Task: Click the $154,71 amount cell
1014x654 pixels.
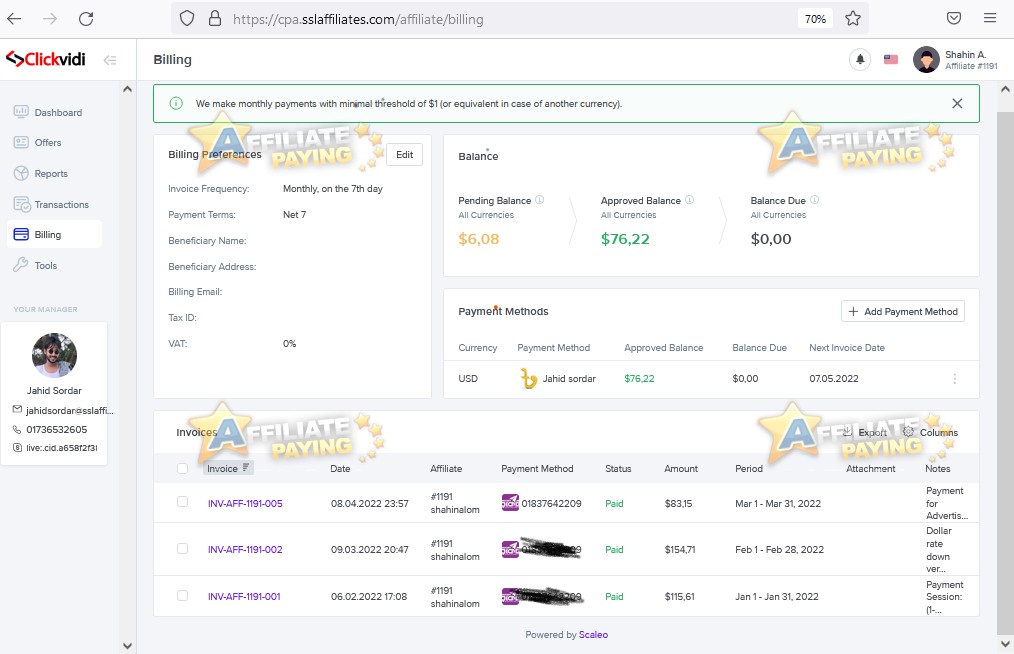Action: (x=680, y=550)
